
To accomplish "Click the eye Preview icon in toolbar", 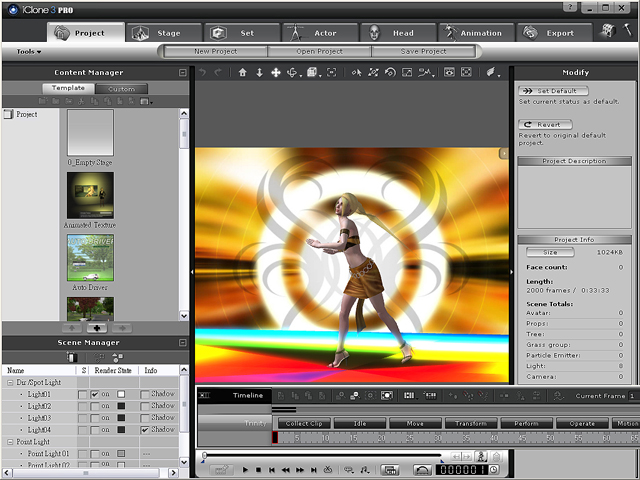I will 450,73.
